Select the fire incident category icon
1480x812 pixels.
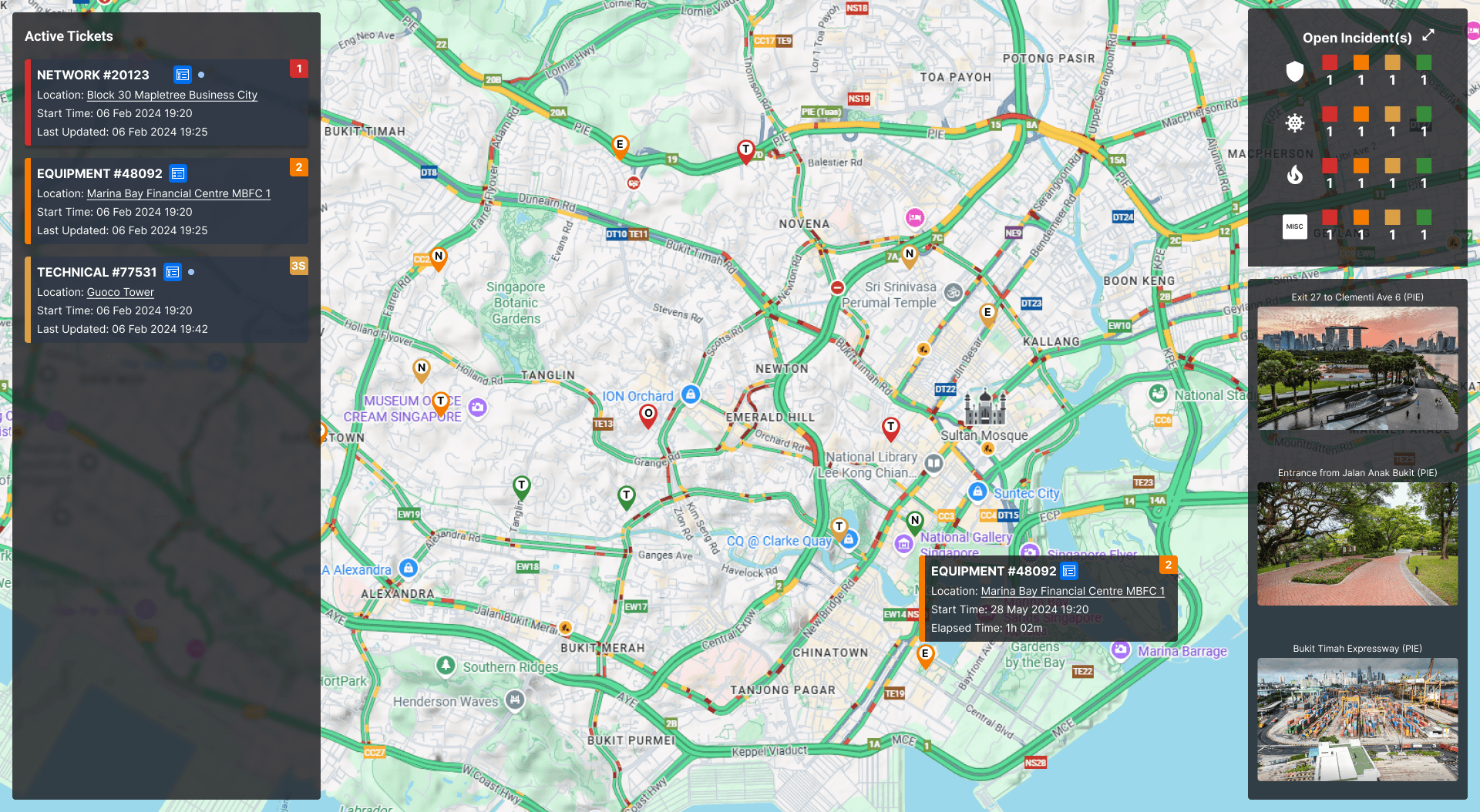tap(1294, 175)
